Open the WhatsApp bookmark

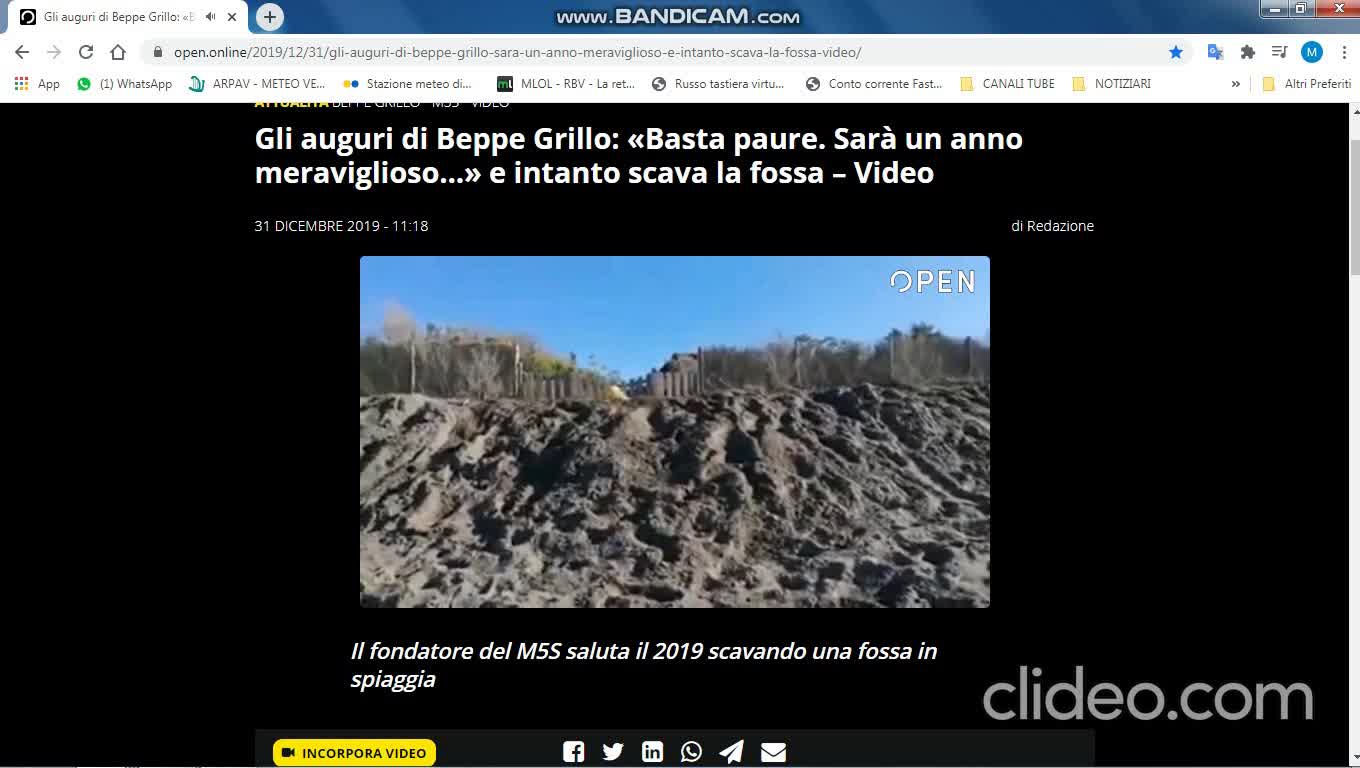click(x=125, y=84)
